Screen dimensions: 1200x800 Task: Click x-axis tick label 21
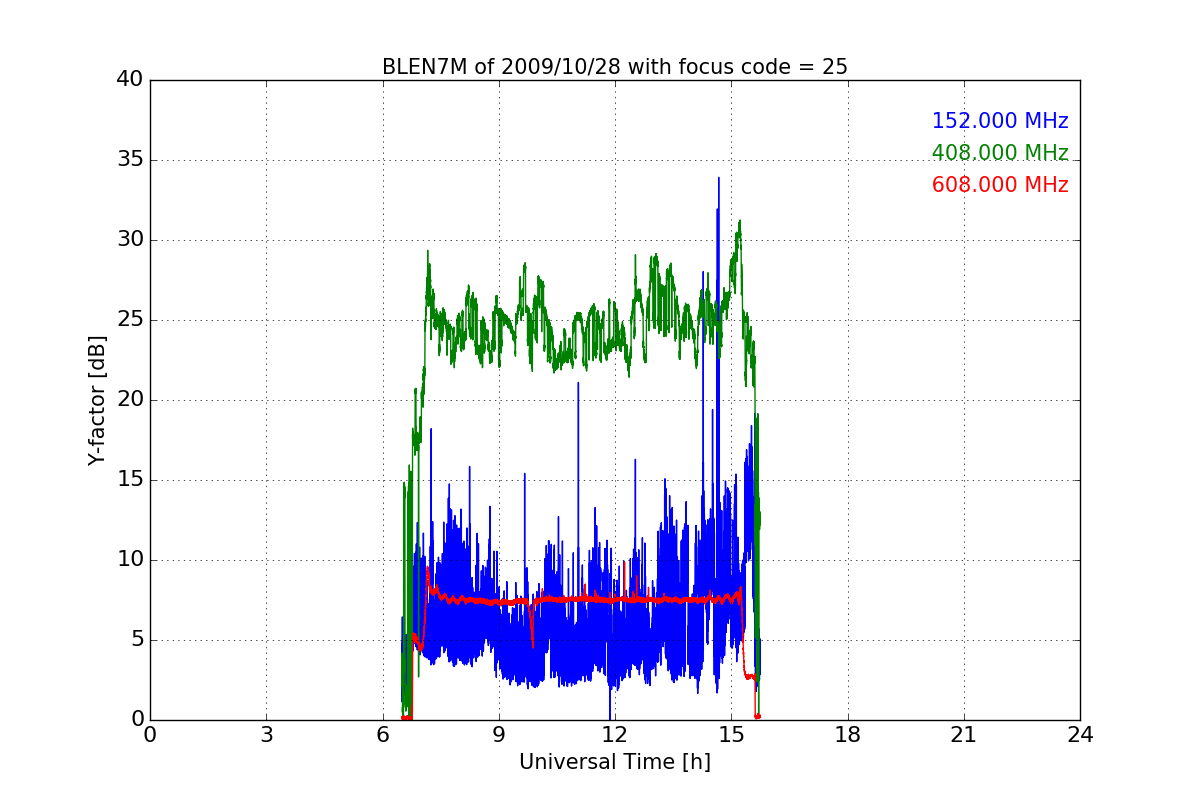964,735
